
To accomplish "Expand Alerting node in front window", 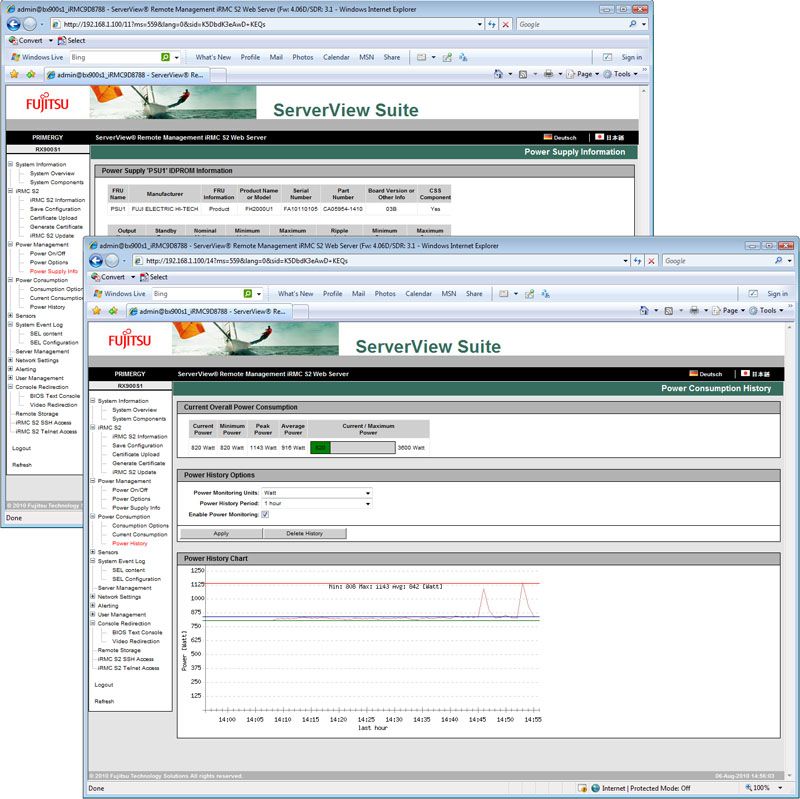I will [93, 605].
